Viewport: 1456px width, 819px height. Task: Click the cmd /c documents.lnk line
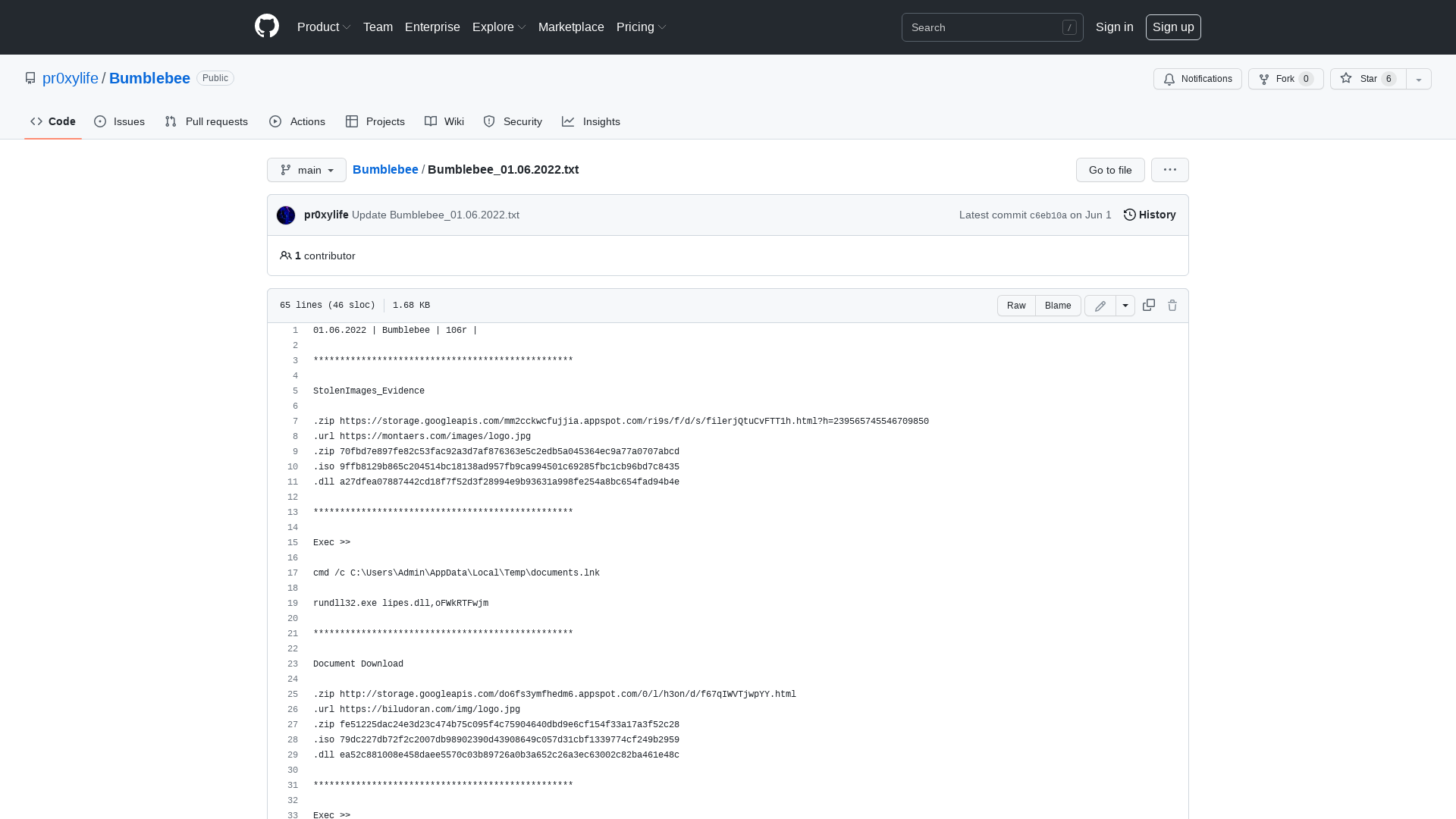(x=457, y=573)
